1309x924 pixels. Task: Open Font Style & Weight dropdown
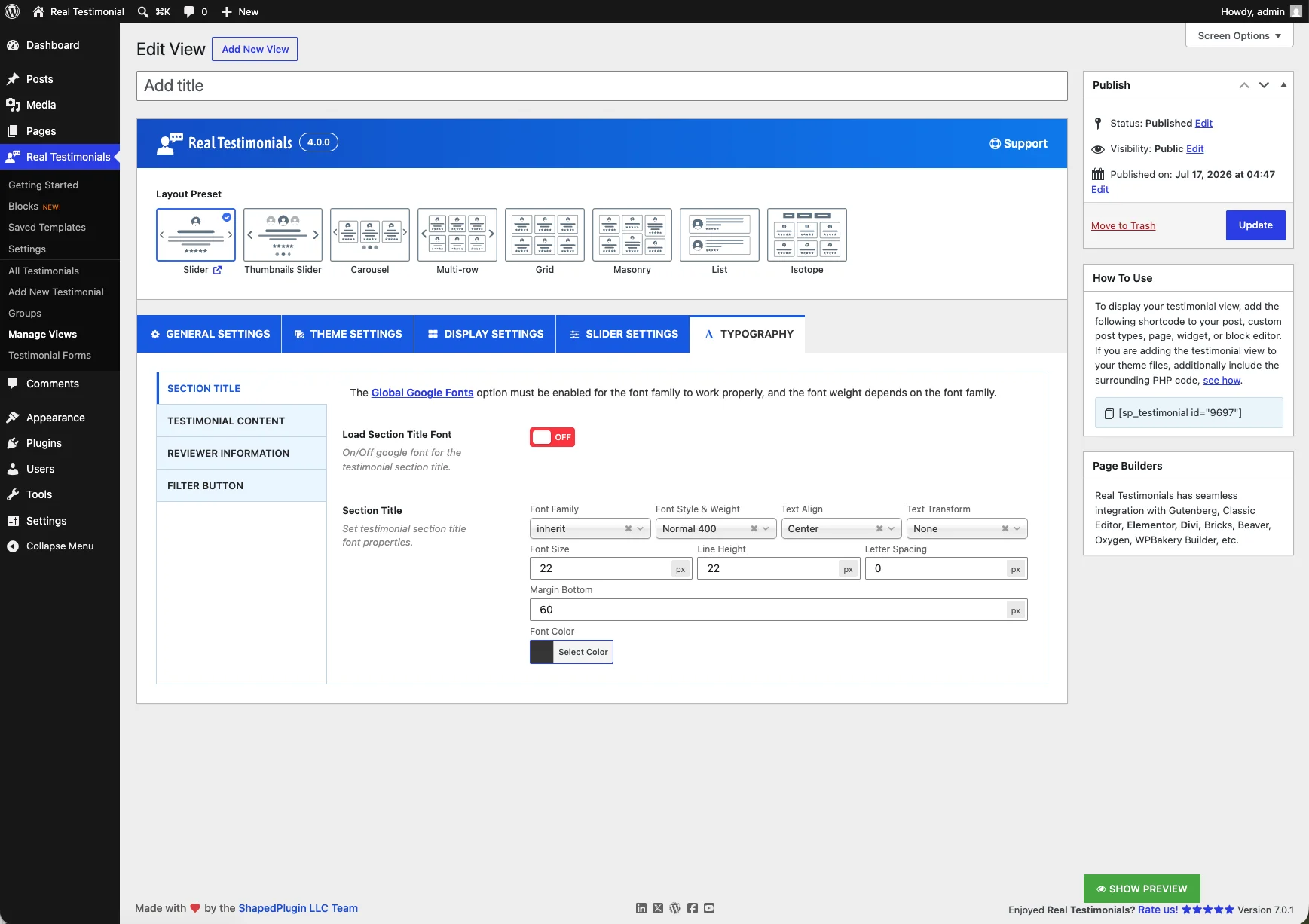[x=716, y=529]
